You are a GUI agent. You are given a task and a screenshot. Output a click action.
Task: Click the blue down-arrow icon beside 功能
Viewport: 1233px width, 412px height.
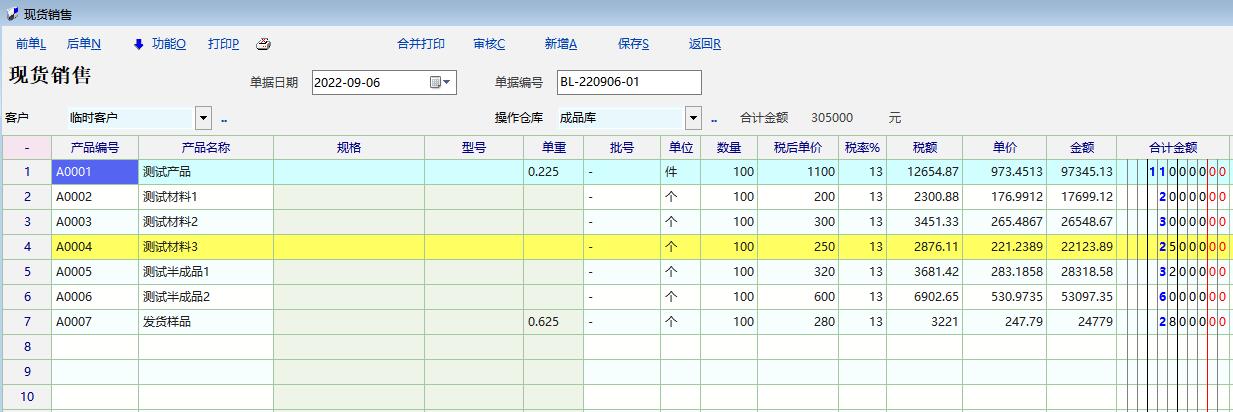coord(138,44)
